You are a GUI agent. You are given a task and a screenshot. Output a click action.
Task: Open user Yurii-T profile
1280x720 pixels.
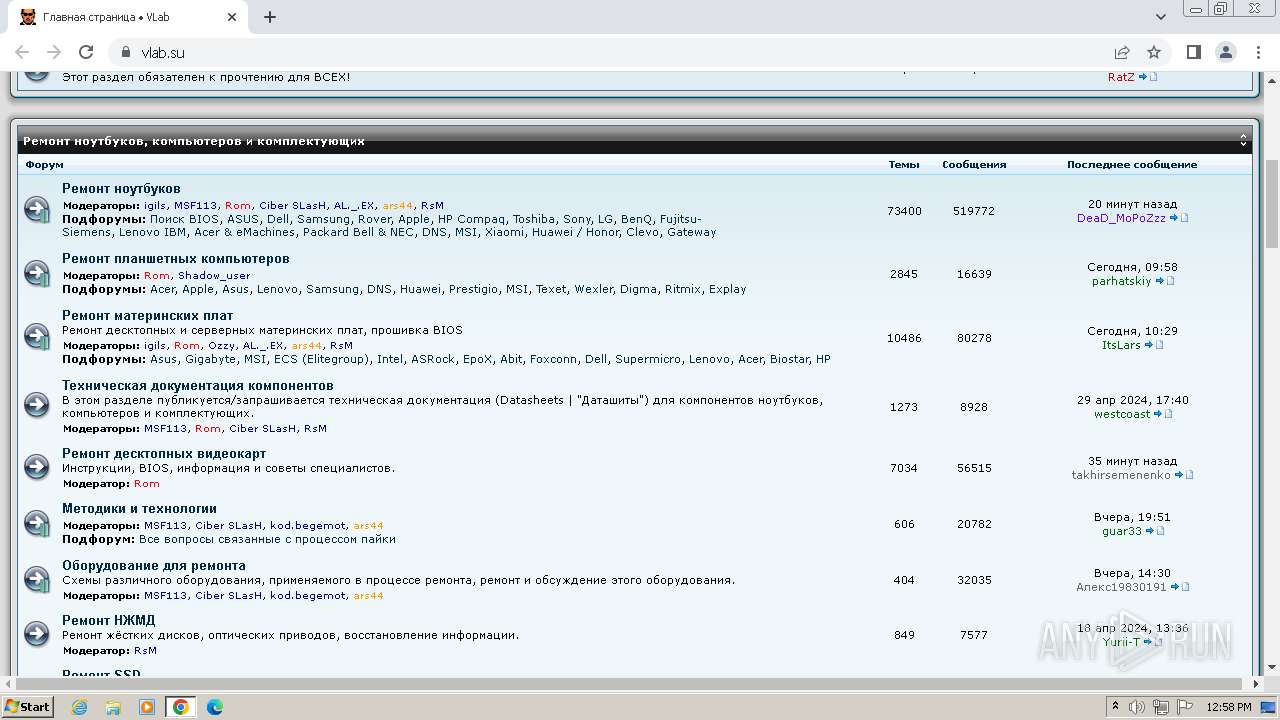click(x=1121, y=642)
